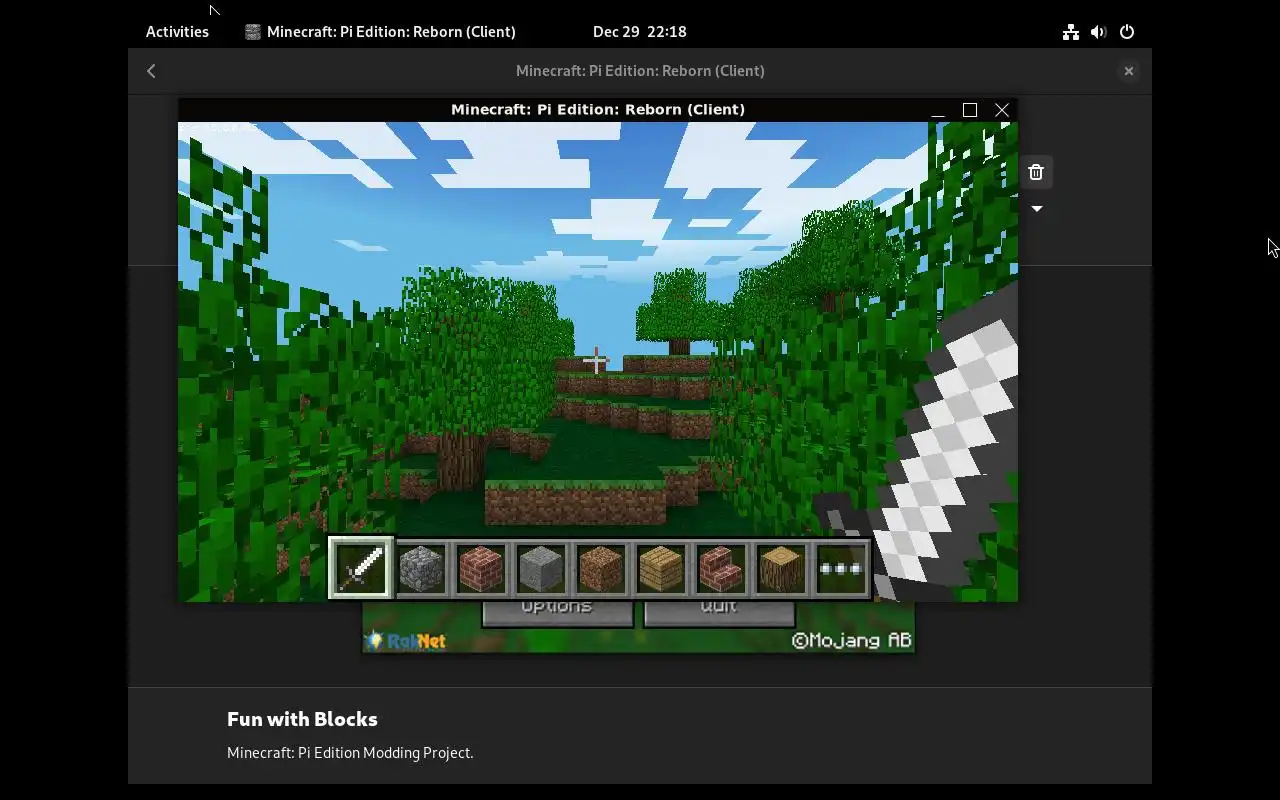Select the smooth stone block hotbar slot
1280x800 pixels.
click(x=541, y=568)
